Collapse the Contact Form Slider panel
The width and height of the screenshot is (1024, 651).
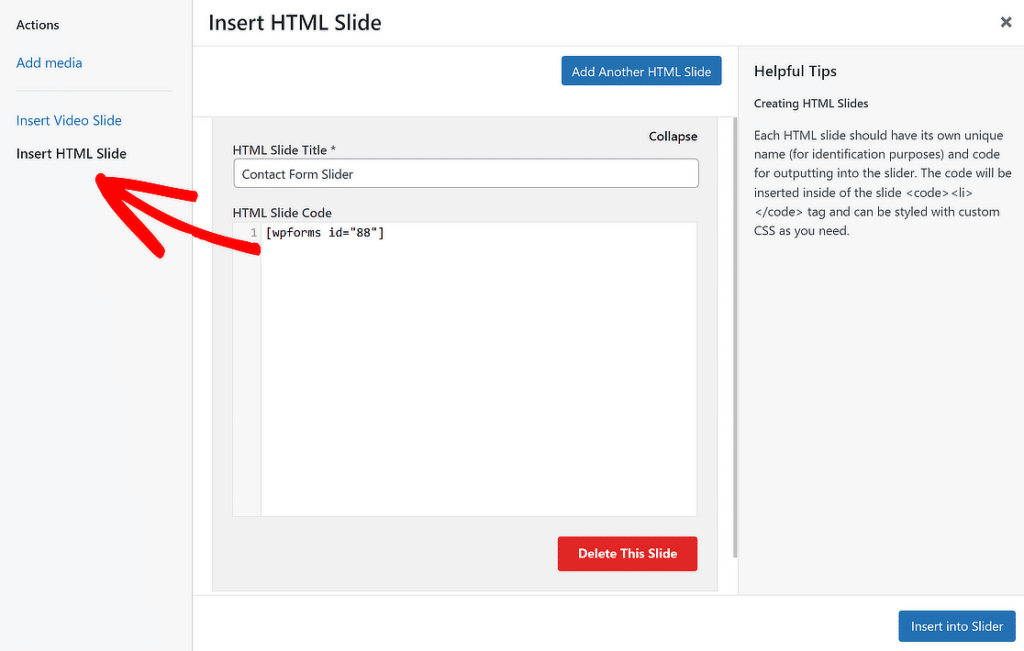(x=672, y=136)
